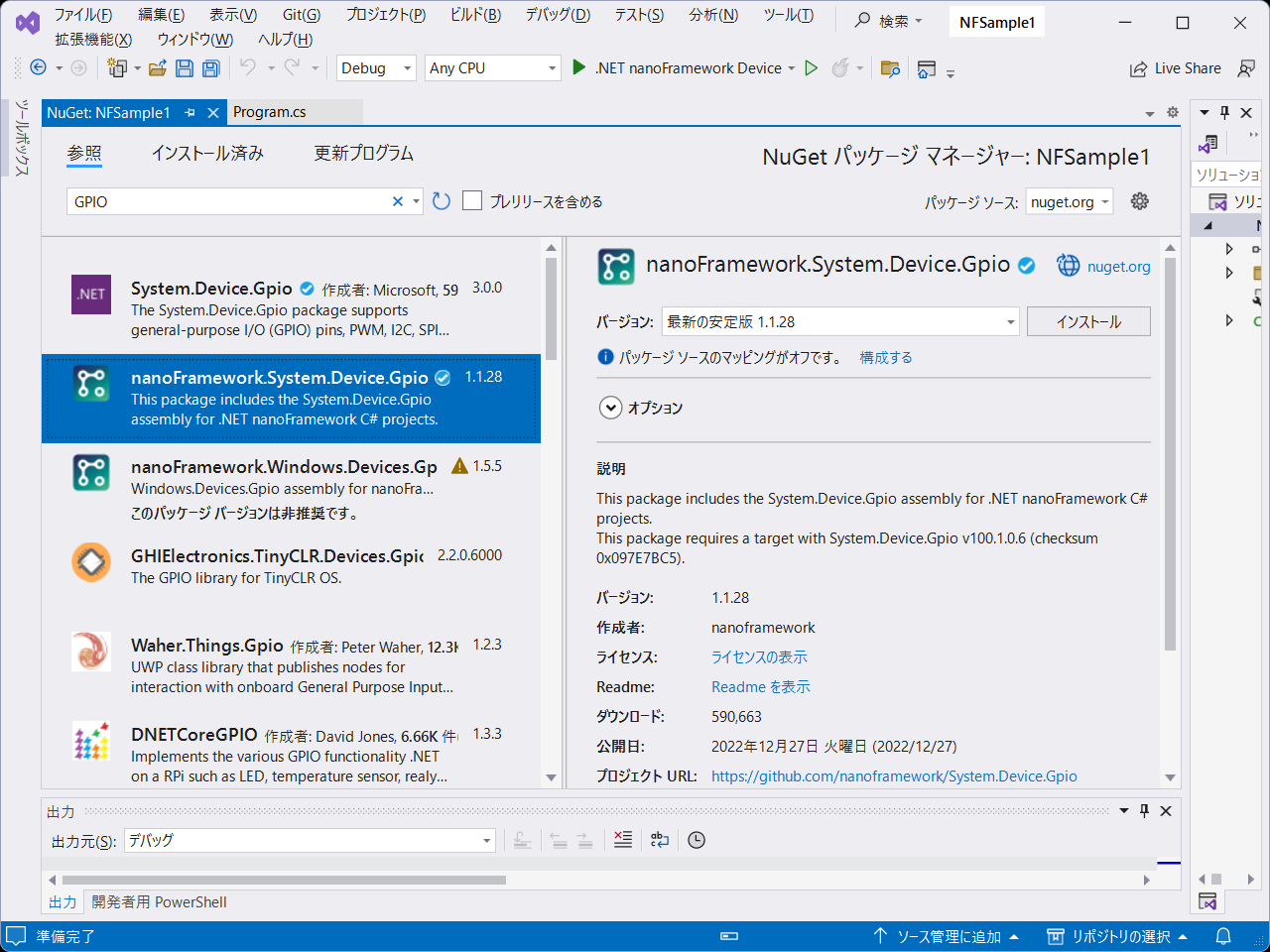
Task: Click the navigate backward arrow
Action: coord(39,67)
